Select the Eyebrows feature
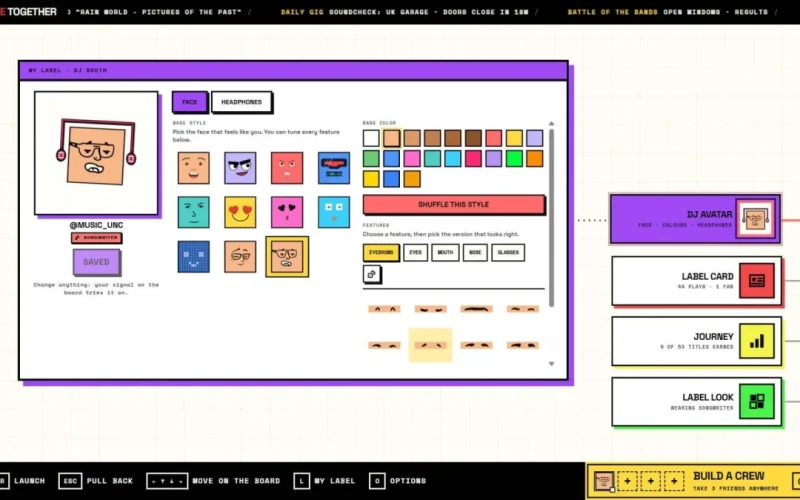The height and width of the screenshot is (500, 800). (381, 253)
